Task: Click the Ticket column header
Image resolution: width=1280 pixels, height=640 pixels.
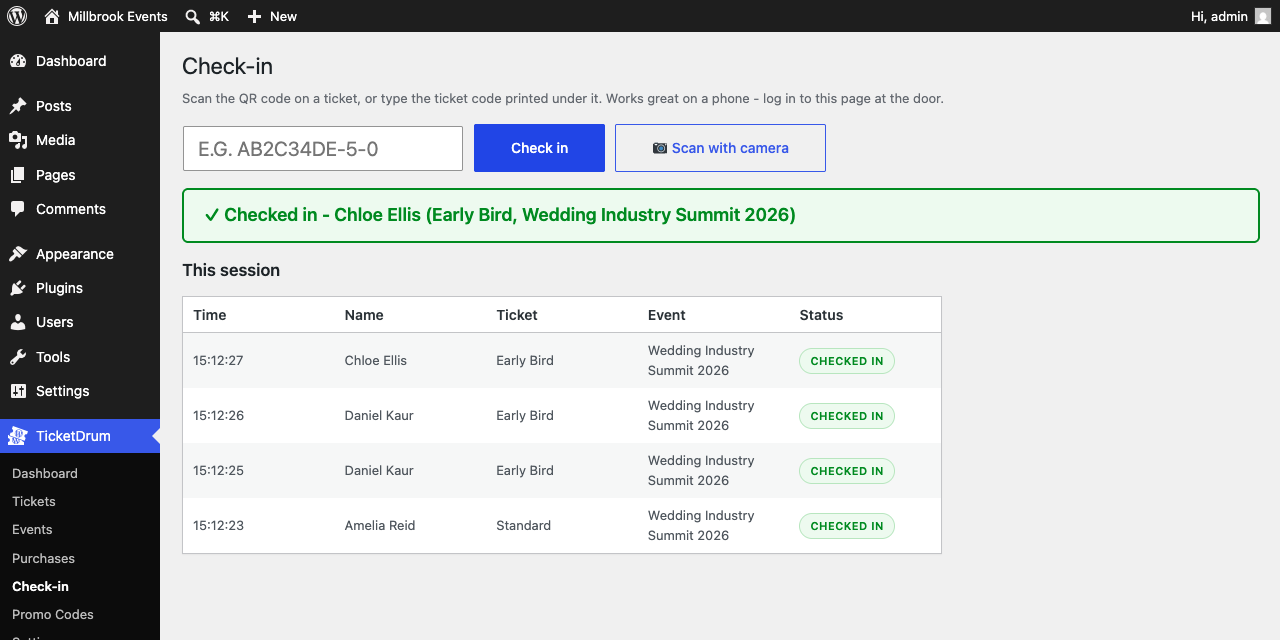Action: tap(517, 315)
